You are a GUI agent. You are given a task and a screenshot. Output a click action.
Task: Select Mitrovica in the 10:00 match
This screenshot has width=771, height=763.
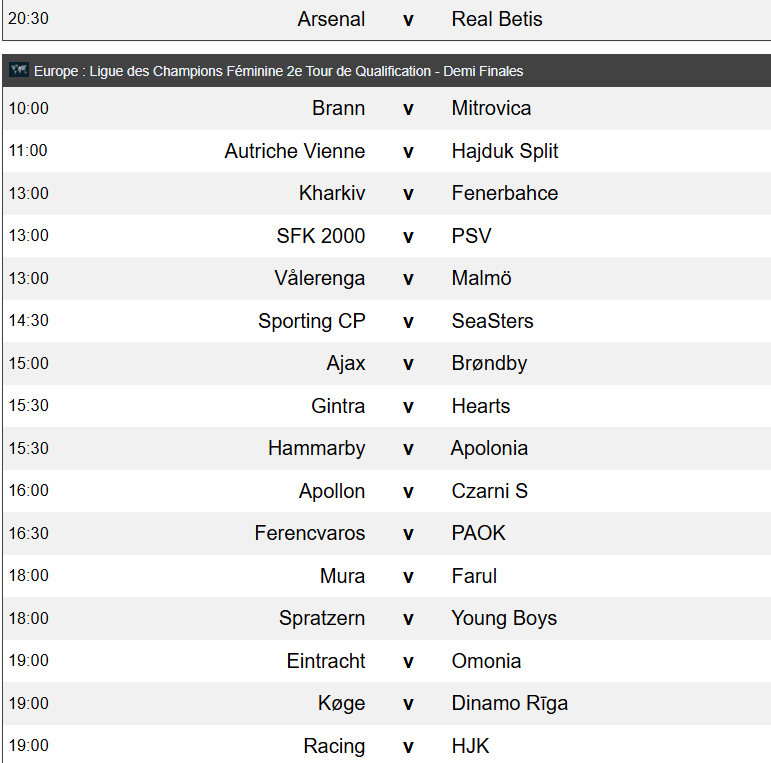(491, 108)
